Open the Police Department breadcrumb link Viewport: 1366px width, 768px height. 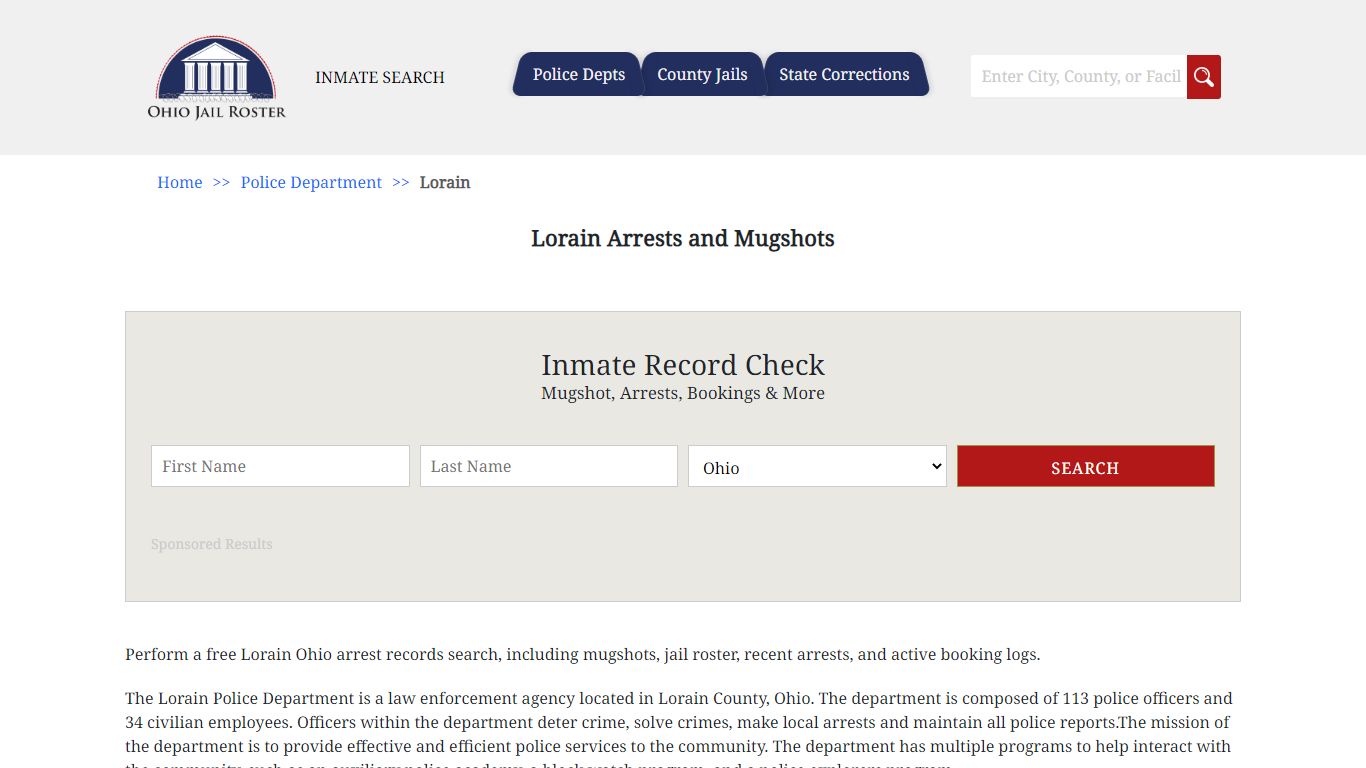pyautogui.click(x=311, y=182)
